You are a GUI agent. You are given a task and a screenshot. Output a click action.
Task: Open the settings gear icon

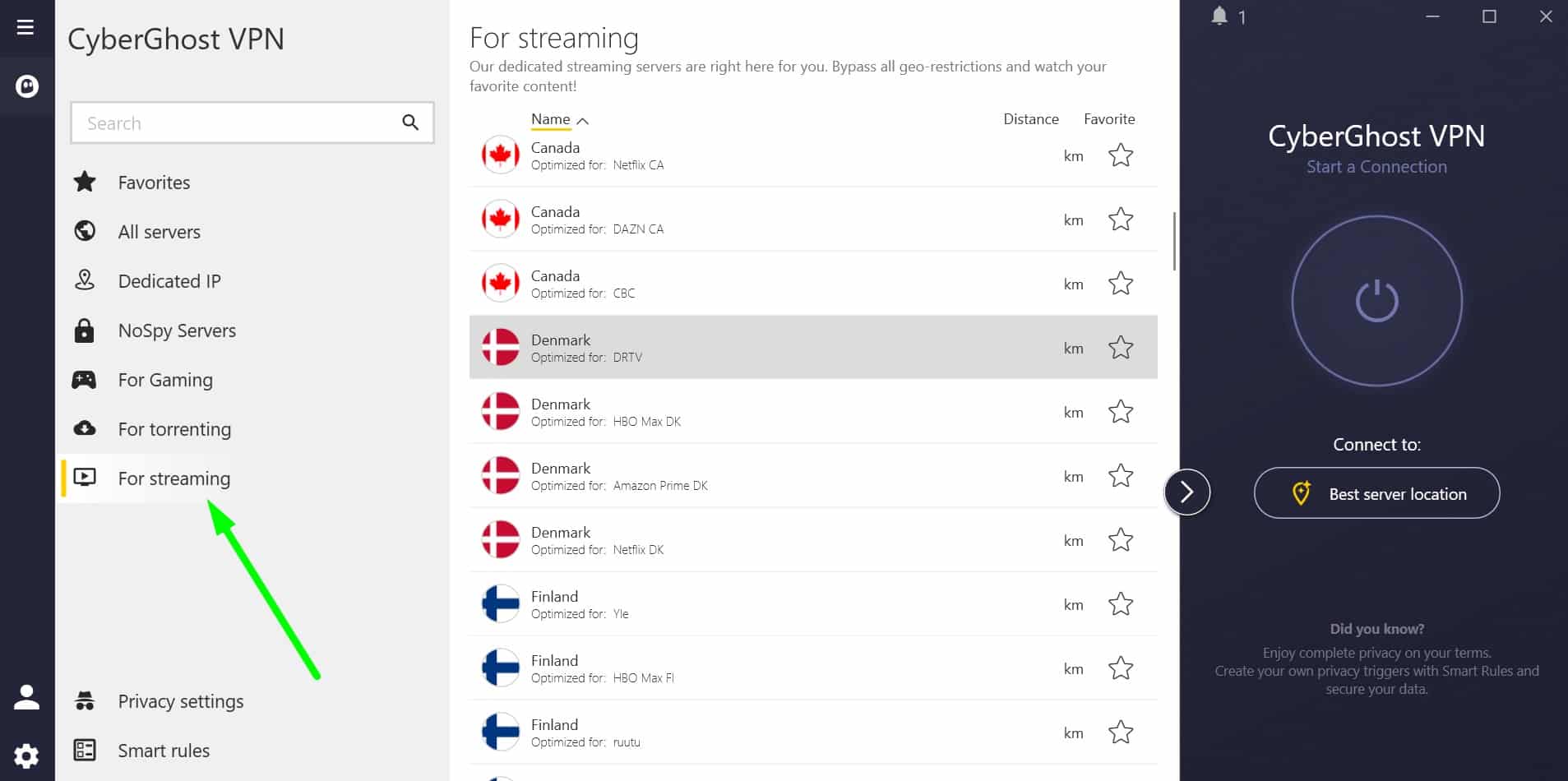[26, 756]
